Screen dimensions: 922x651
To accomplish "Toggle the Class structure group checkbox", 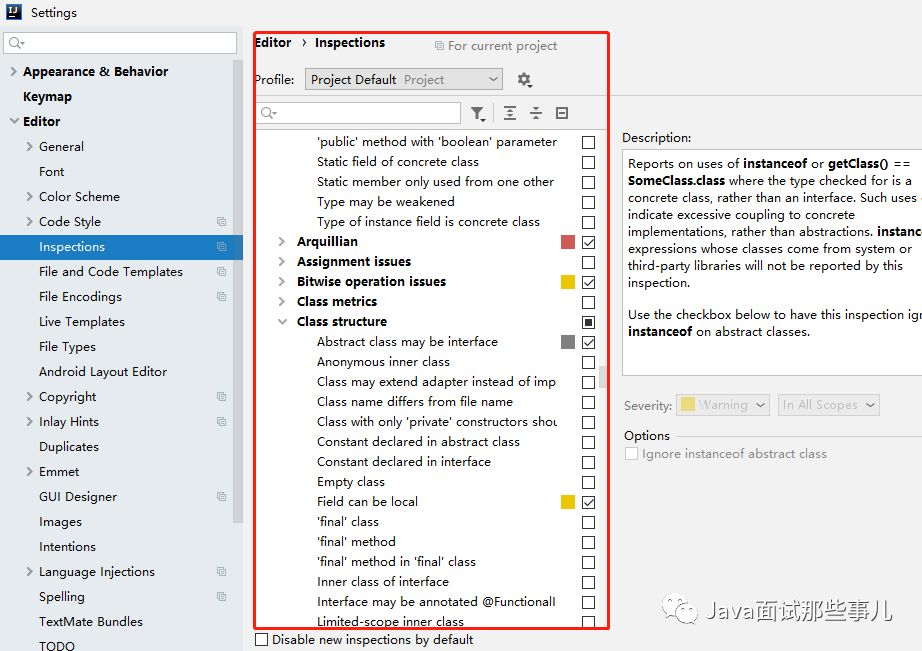I will point(588,322).
